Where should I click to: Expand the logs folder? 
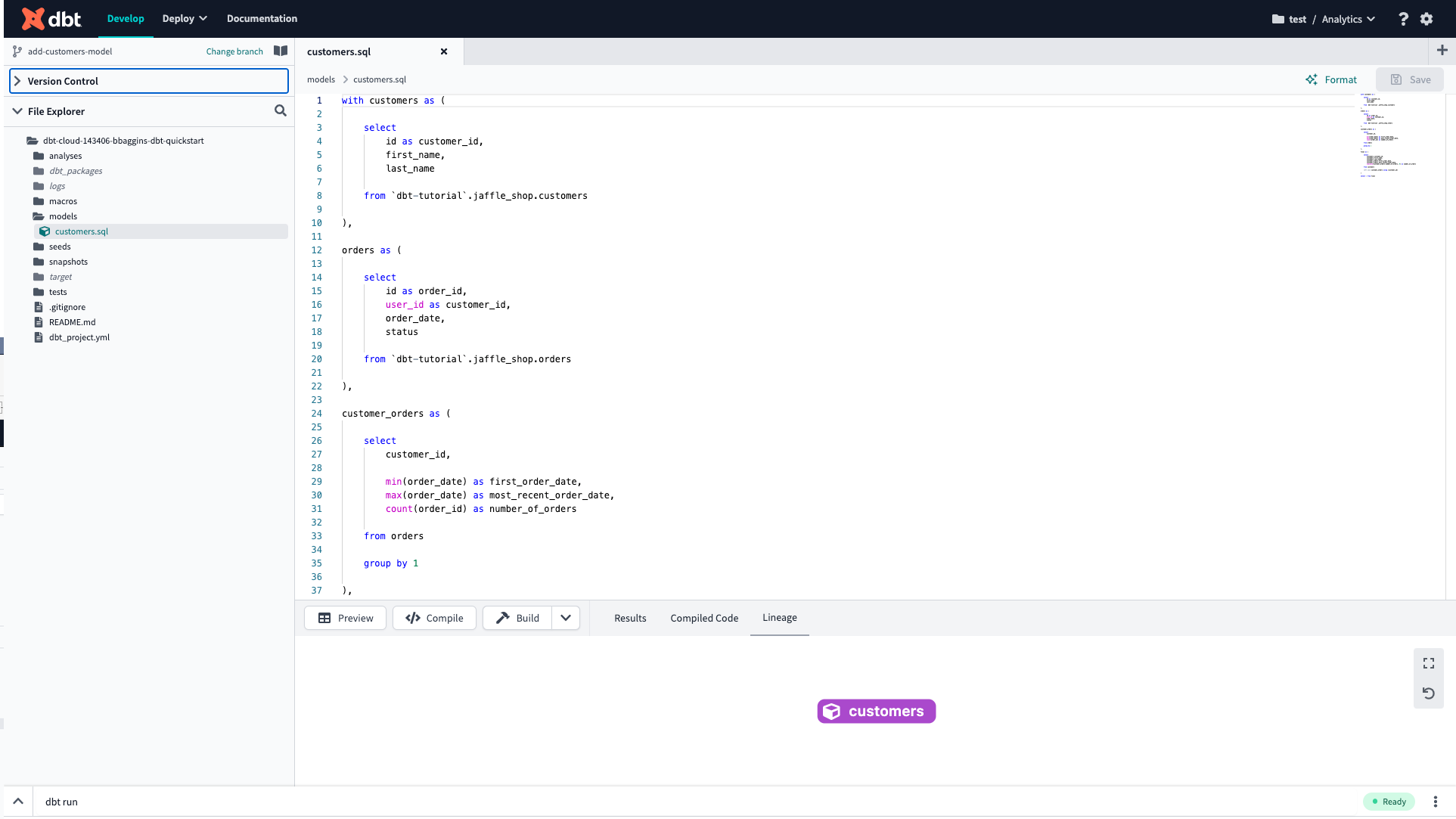50,186
